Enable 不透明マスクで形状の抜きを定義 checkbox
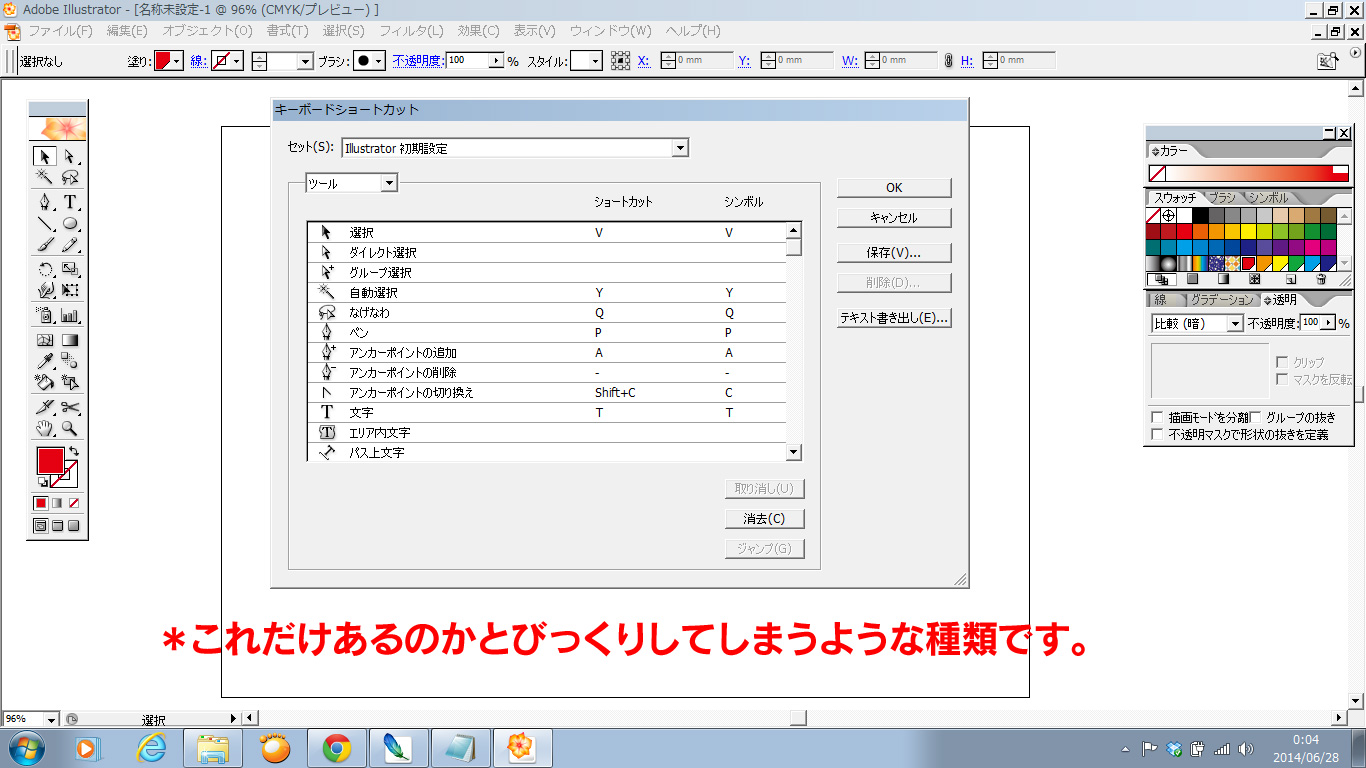 [x=1157, y=435]
